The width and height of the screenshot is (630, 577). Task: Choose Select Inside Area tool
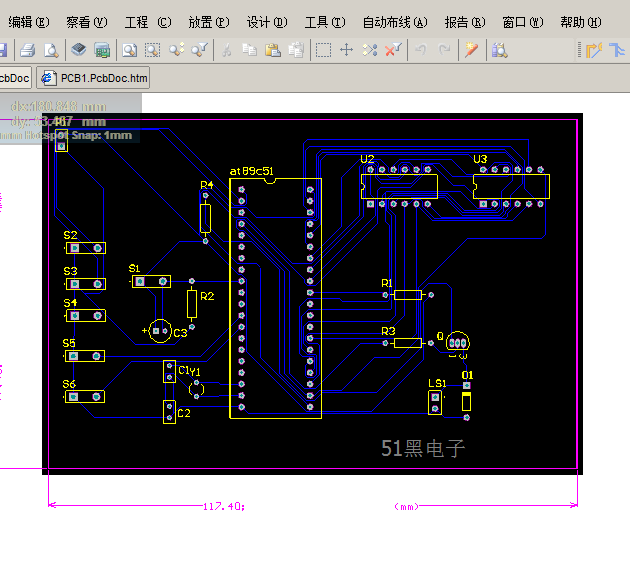[323, 50]
